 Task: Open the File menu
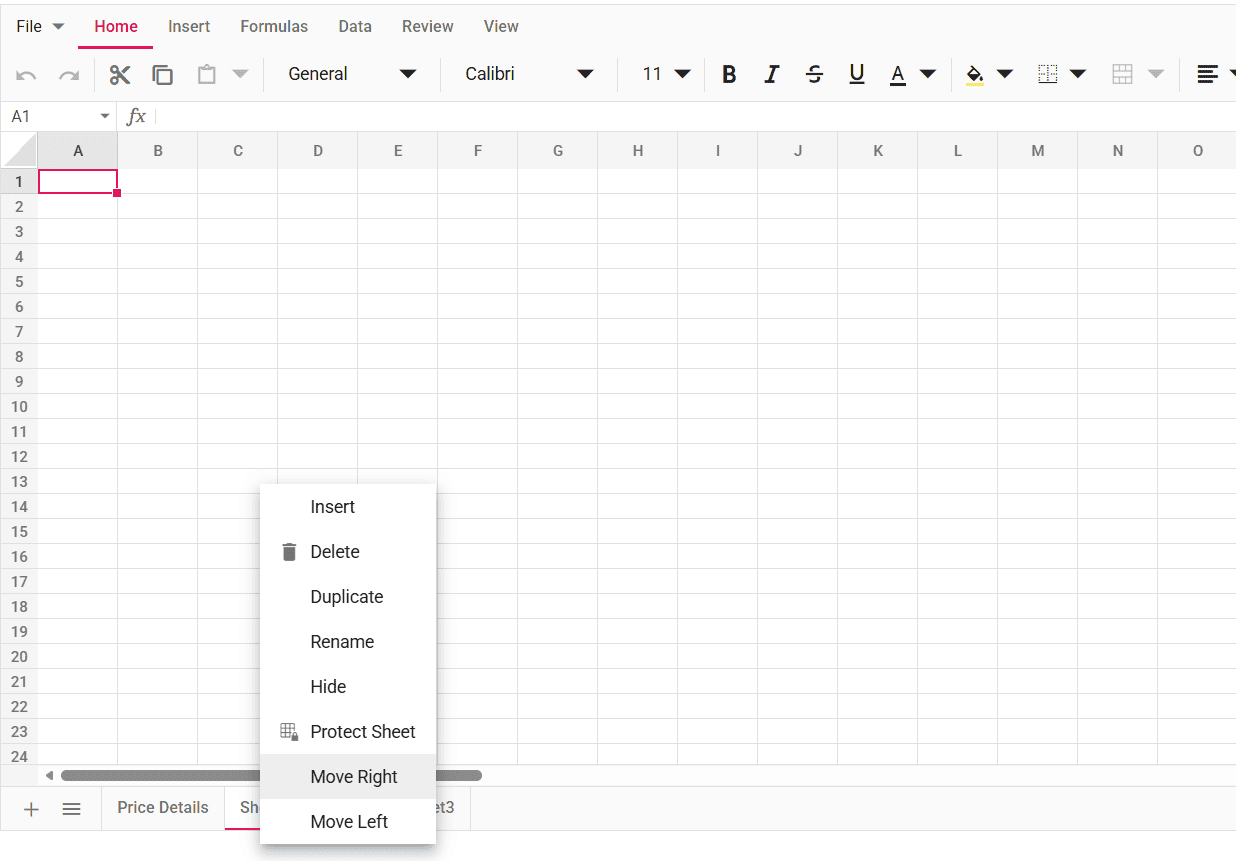tap(40, 26)
